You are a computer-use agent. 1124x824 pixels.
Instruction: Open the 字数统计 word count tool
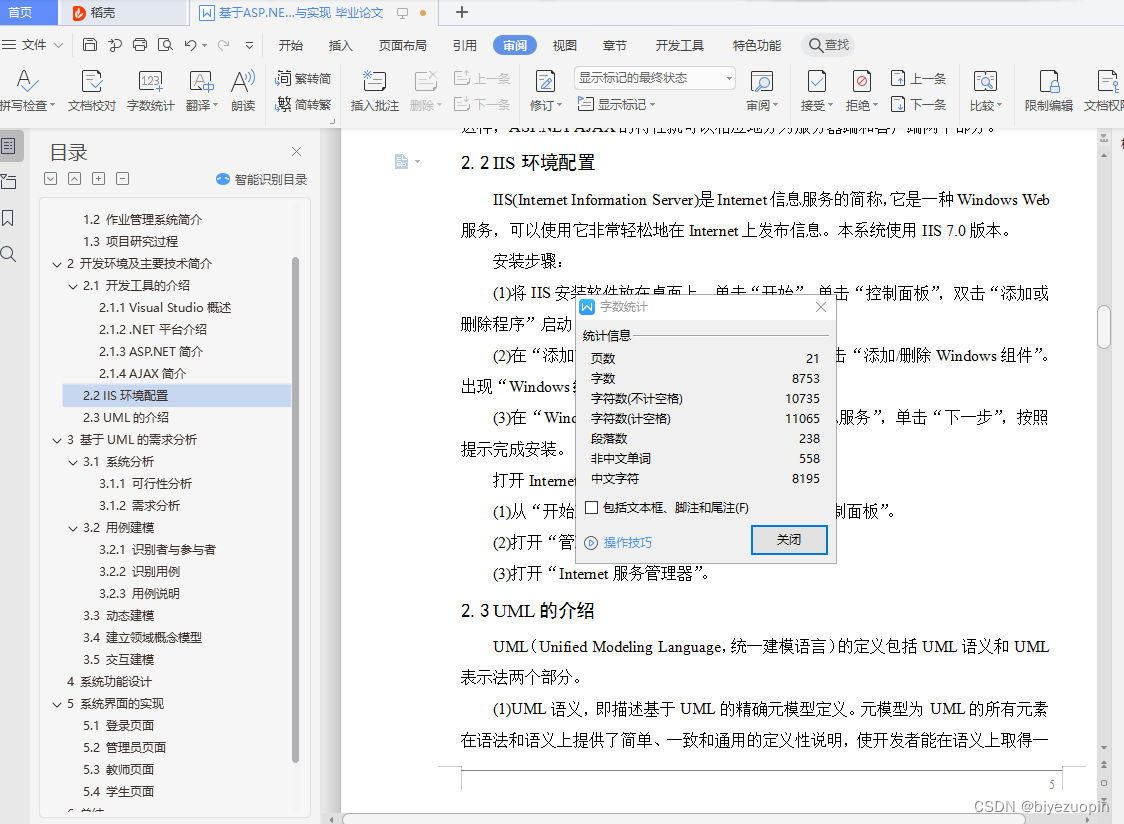point(151,90)
